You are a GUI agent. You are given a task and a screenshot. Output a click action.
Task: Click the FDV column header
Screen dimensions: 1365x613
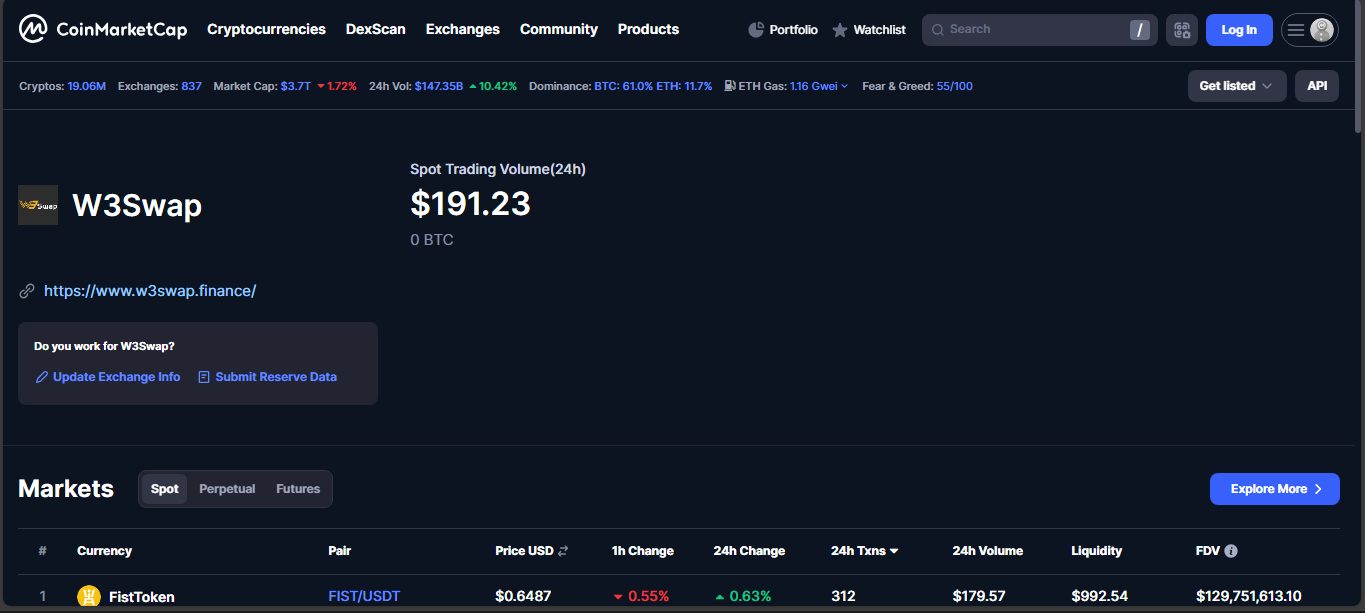pos(1207,551)
